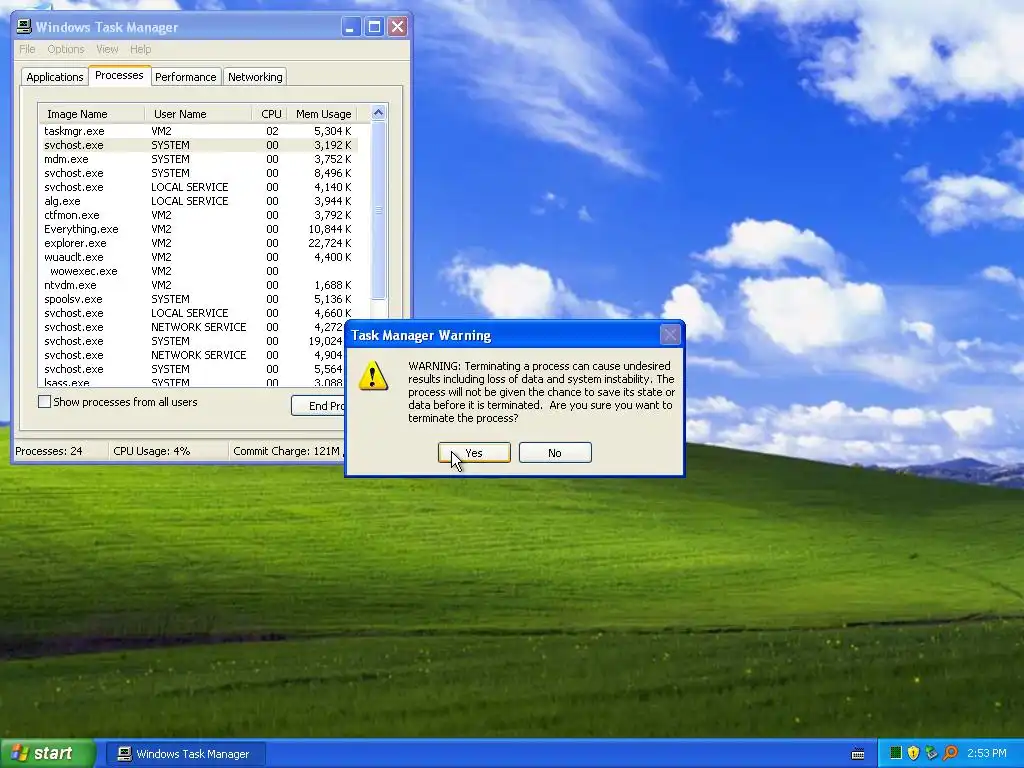Switch to the Networking tab

(x=255, y=77)
